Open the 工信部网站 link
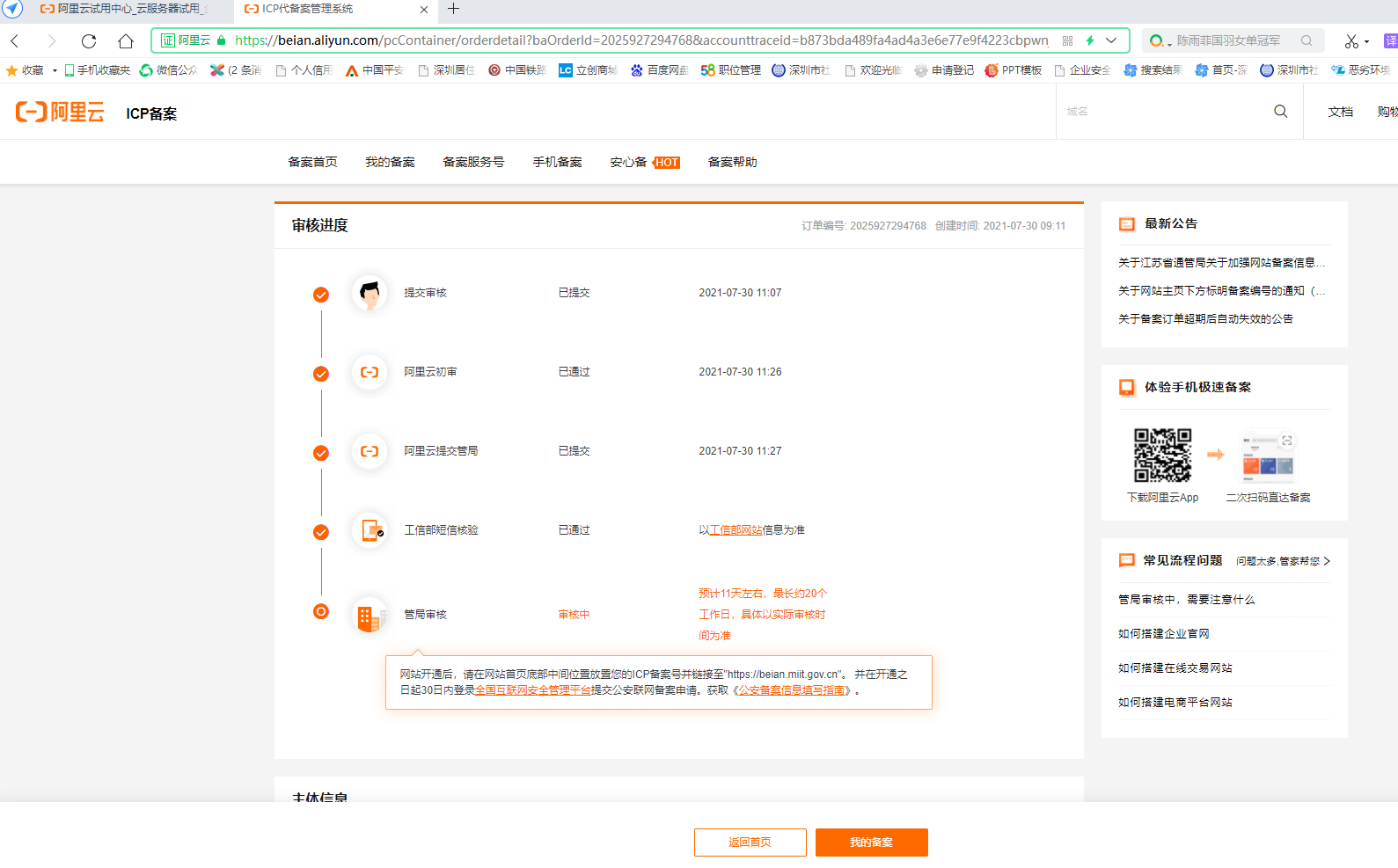1398x868 pixels. 736,530
